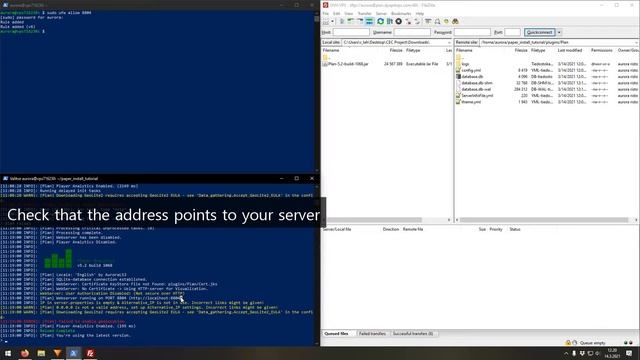Sort remote list by Permissions column
The image size is (640, 360).
602,50
